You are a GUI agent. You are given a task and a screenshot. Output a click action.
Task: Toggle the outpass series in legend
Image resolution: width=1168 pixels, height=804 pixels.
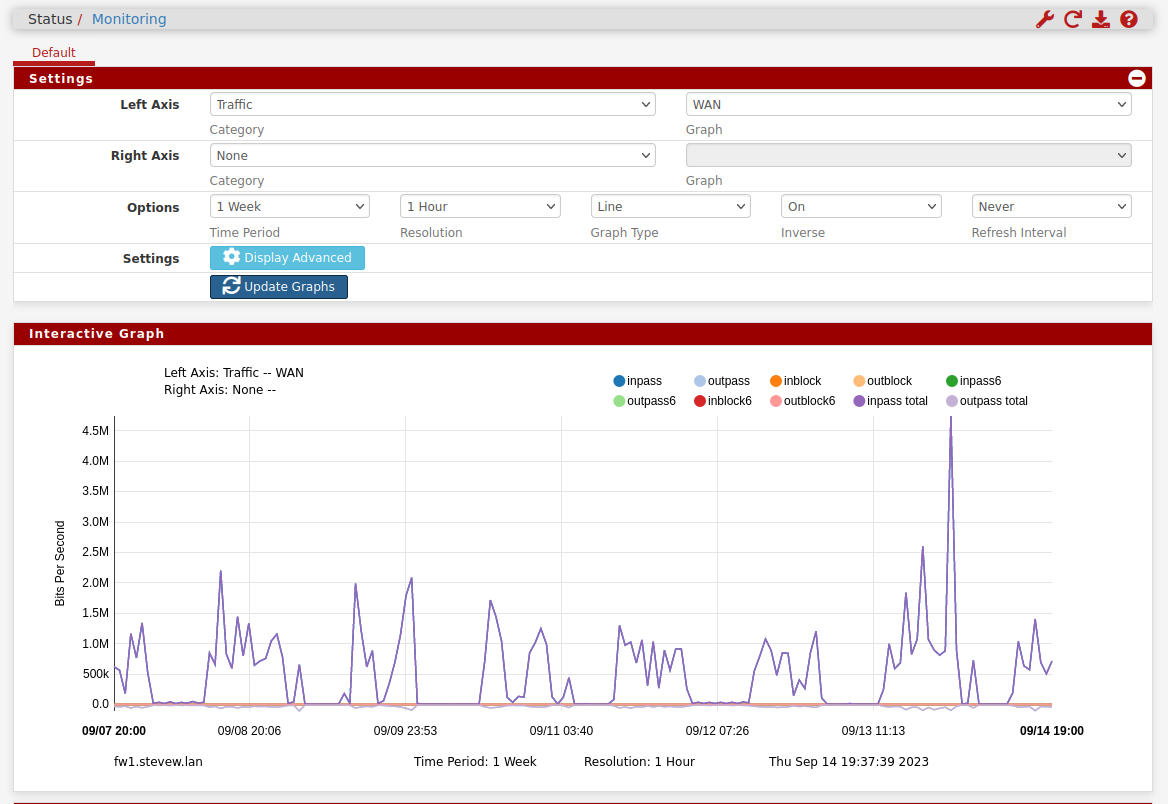722,381
